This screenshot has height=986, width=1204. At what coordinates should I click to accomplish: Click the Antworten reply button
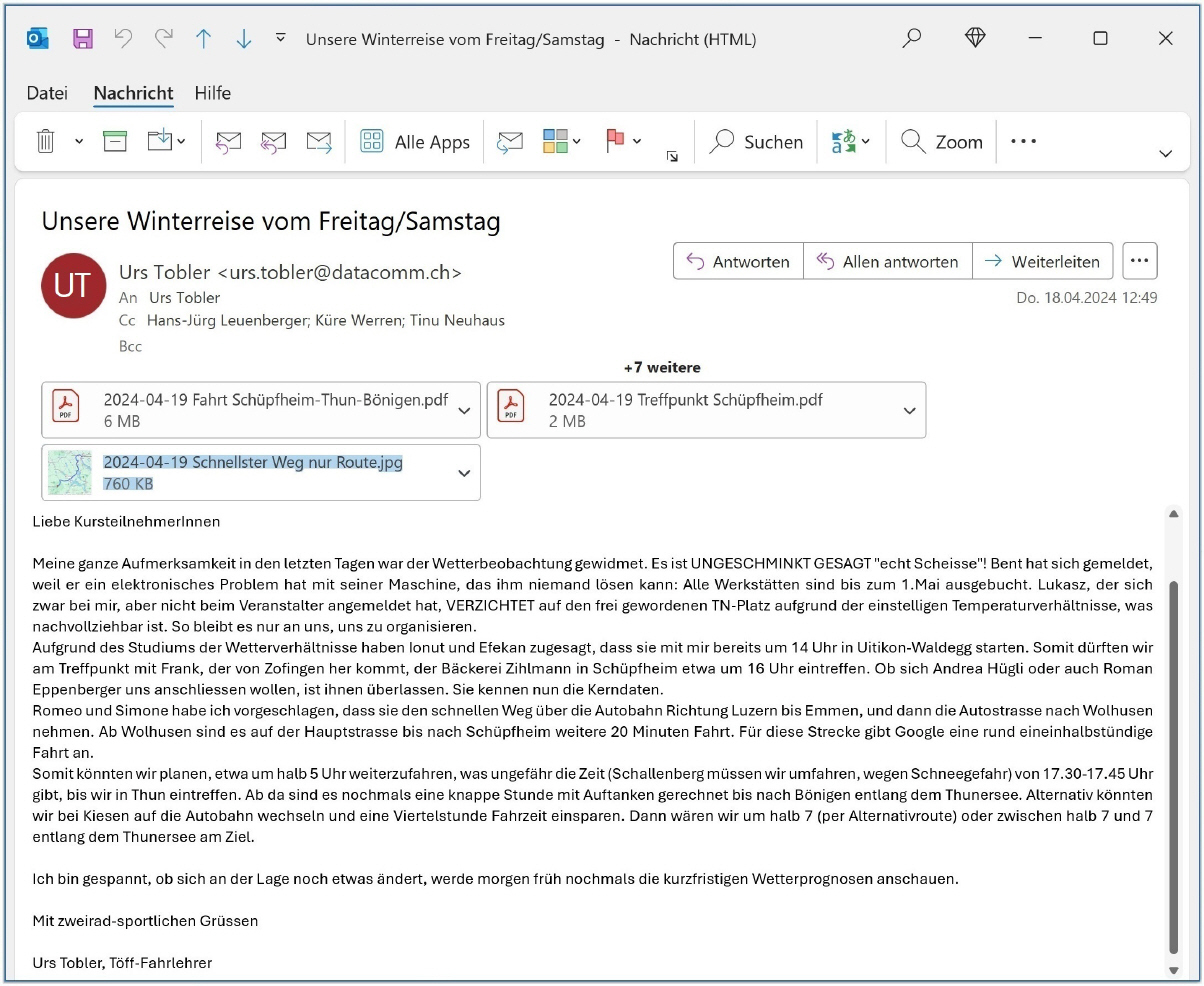pyautogui.click(x=738, y=262)
